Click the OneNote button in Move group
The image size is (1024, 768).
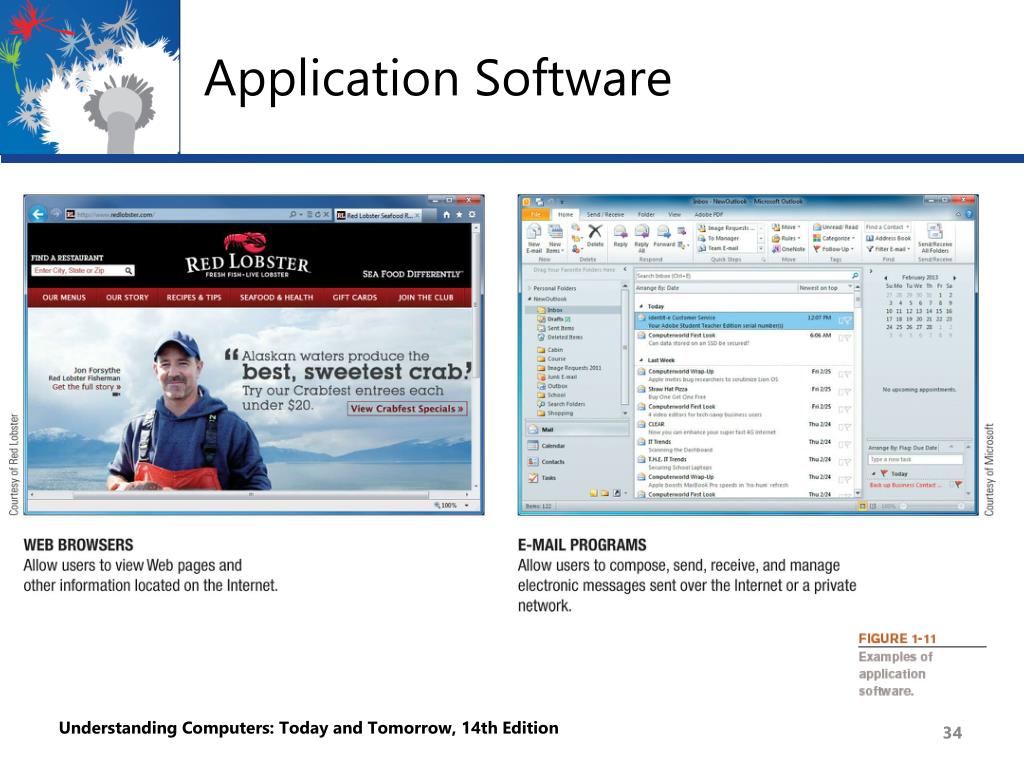pos(788,249)
